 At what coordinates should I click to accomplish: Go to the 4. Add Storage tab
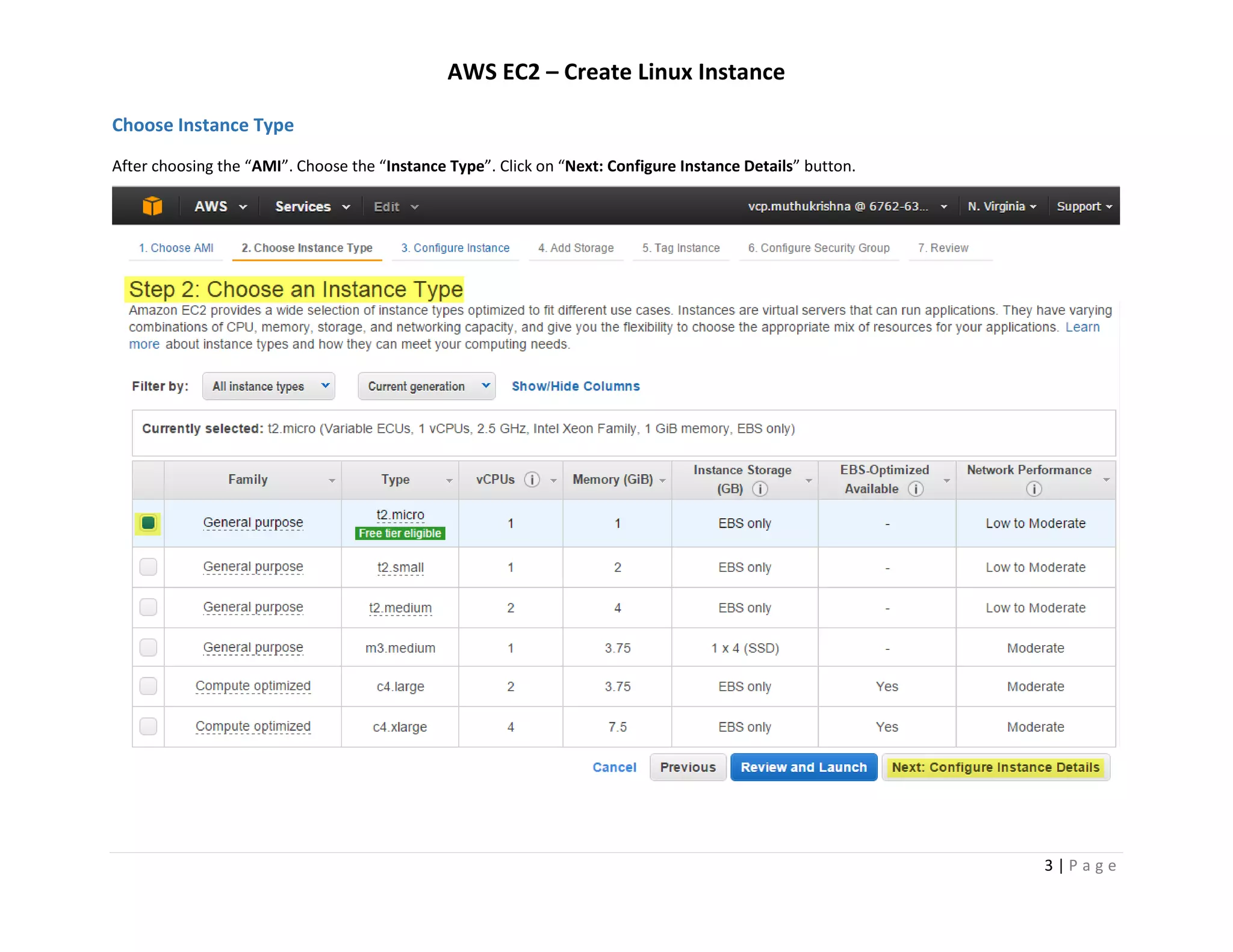(x=576, y=248)
